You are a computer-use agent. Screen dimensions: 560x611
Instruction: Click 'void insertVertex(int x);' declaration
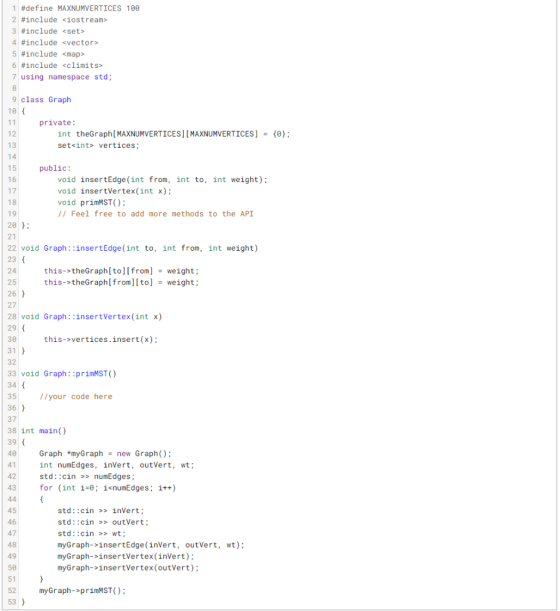click(114, 191)
